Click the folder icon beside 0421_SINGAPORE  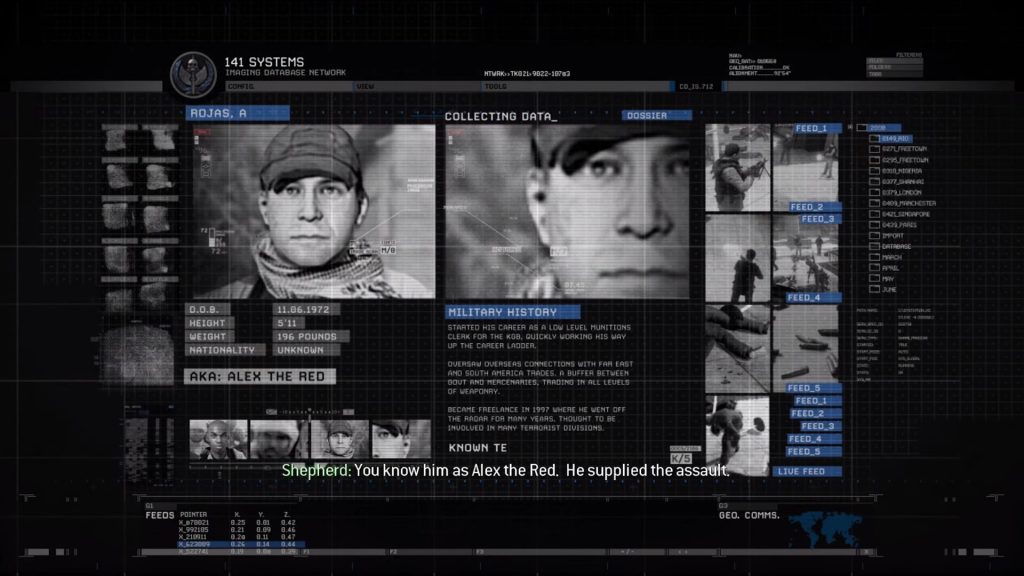874,214
